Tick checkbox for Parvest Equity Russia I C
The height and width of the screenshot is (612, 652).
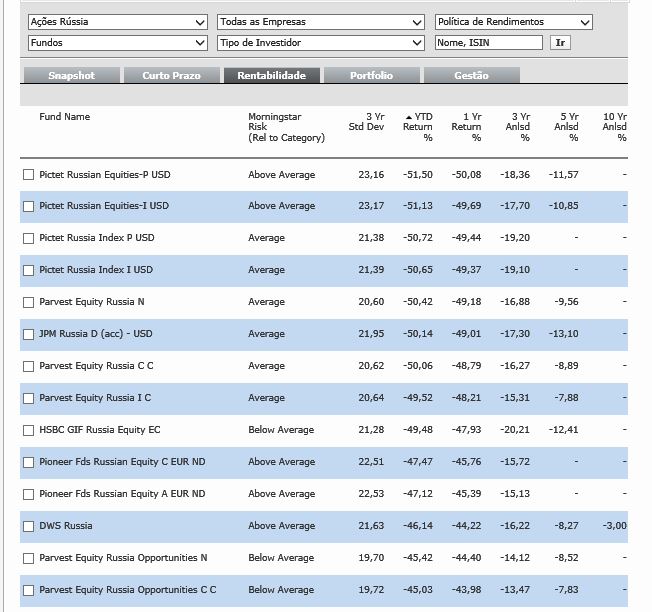28,398
